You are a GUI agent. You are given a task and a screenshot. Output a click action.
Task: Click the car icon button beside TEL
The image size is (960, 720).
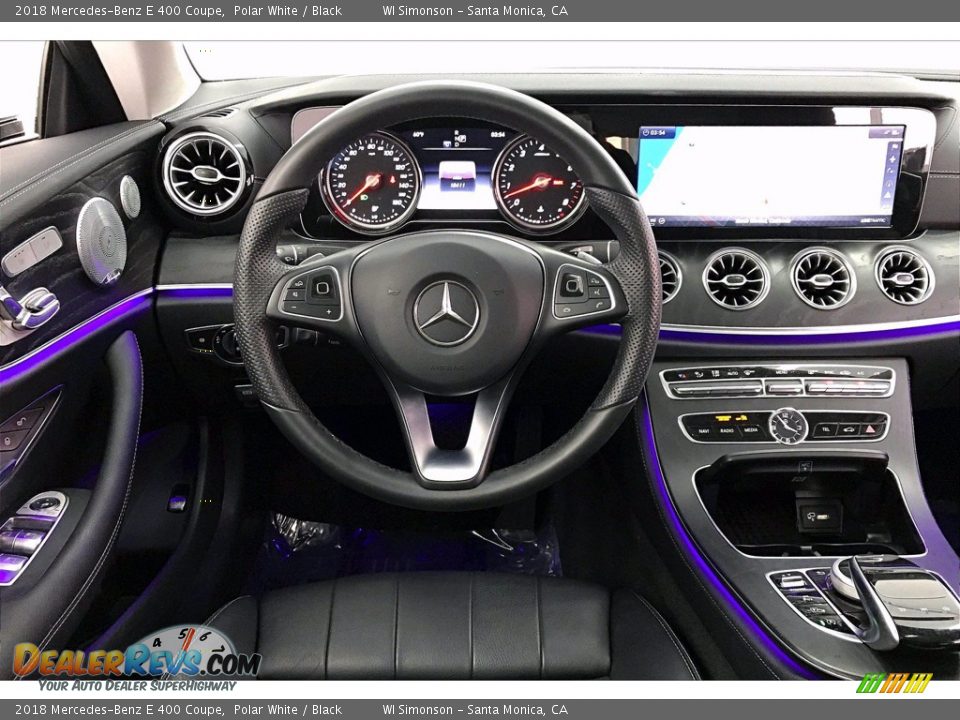click(847, 430)
